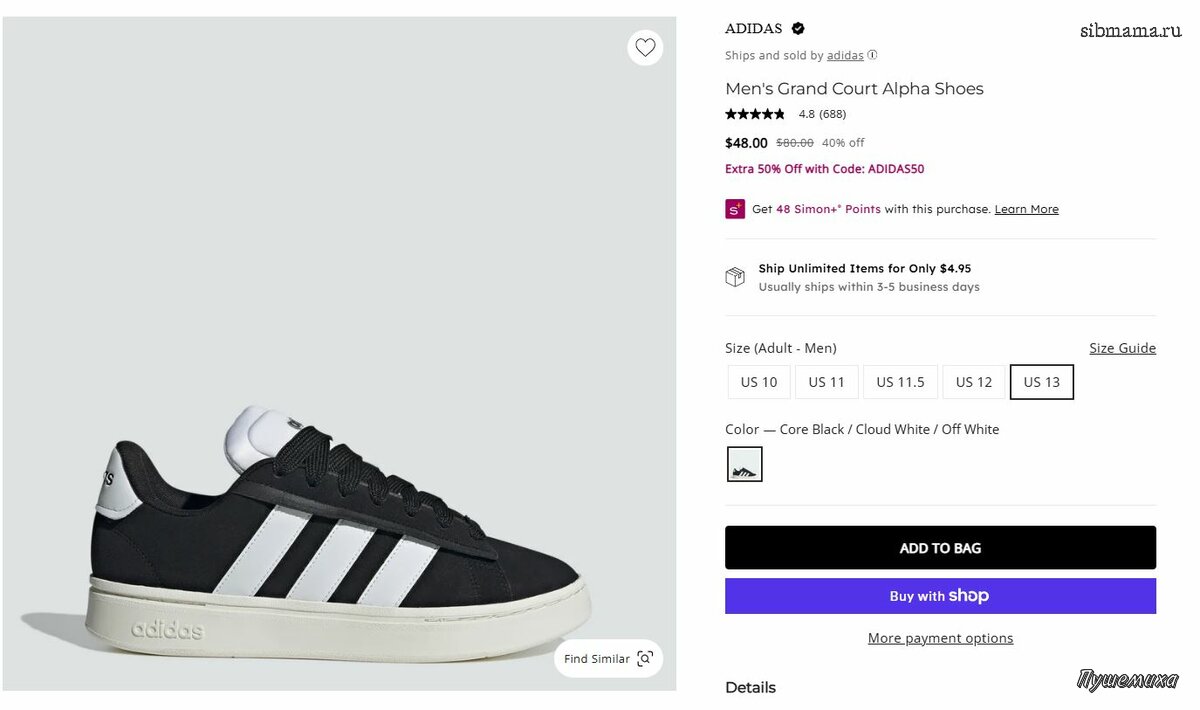
Task: Click the adidas seller link
Action: click(845, 55)
